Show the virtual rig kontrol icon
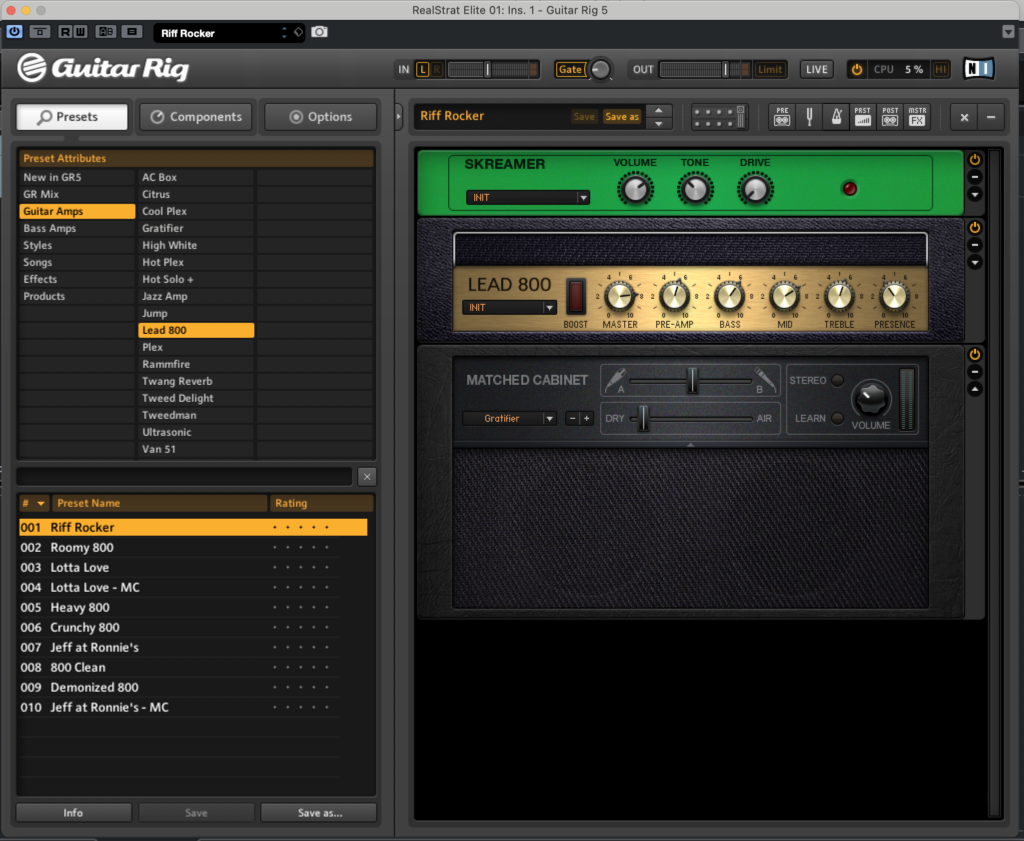The height and width of the screenshot is (841, 1024). click(719, 117)
